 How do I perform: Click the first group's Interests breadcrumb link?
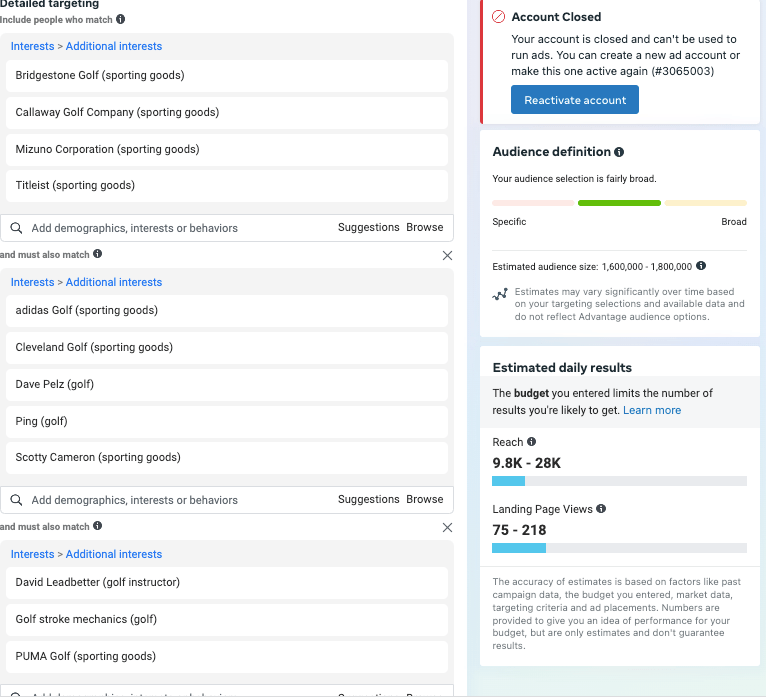pos(32,46)
